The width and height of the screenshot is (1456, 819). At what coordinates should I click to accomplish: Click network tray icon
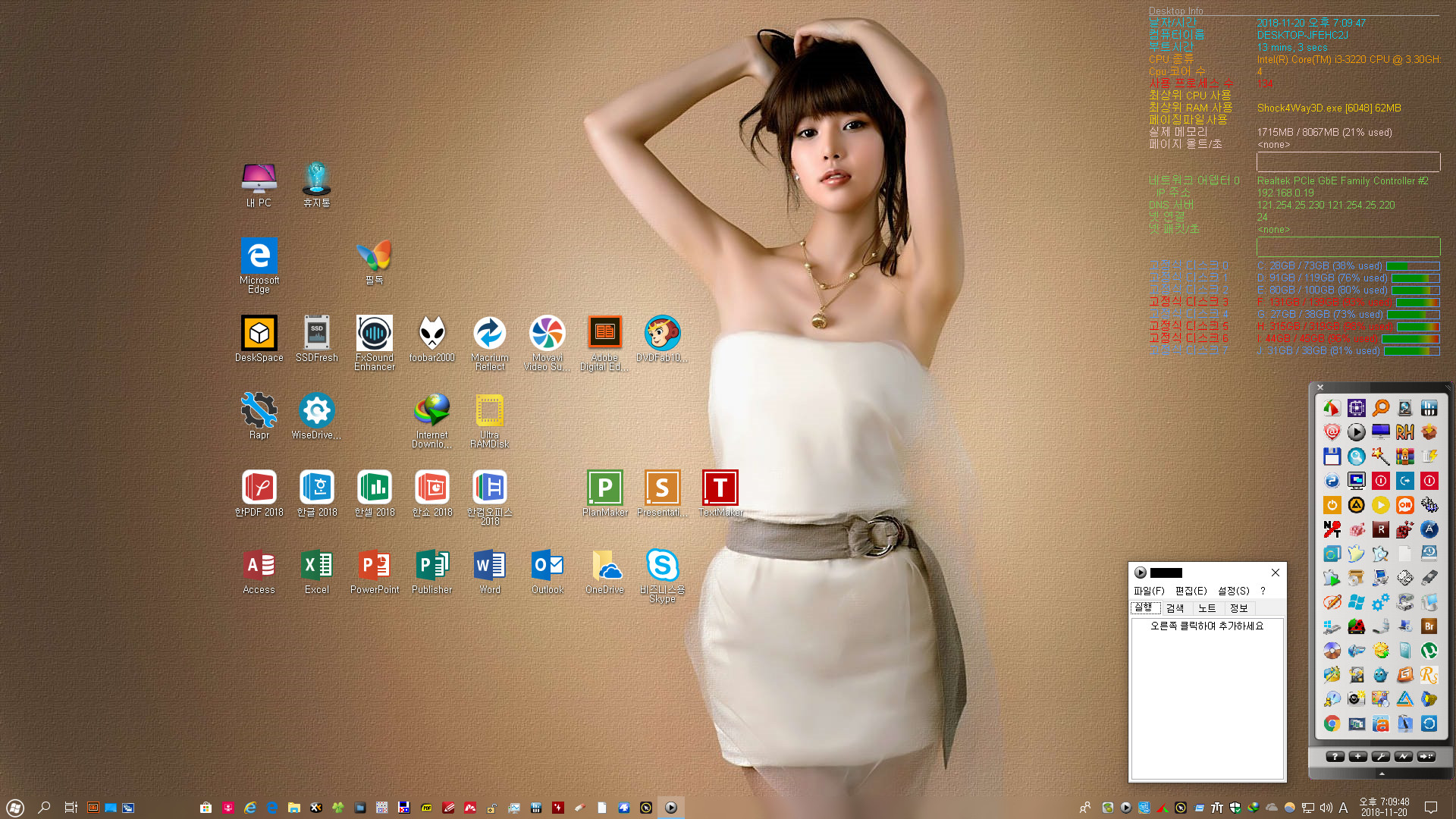tap(1308, 808)
